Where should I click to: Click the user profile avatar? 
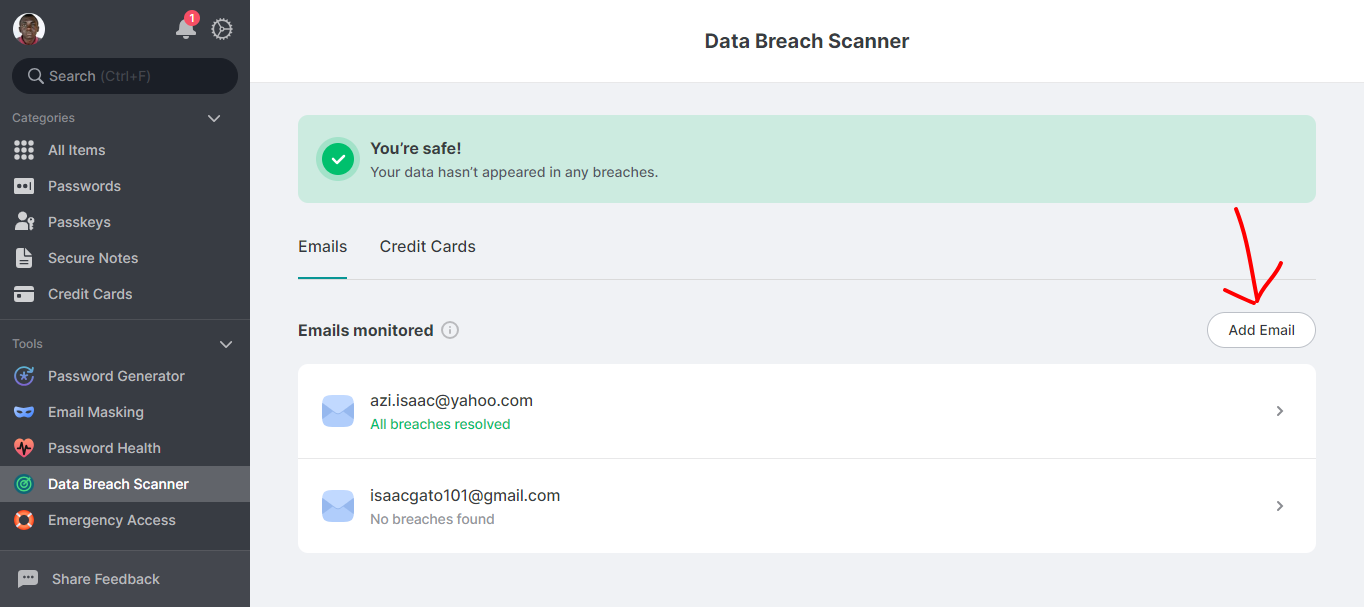click(29, 29)
